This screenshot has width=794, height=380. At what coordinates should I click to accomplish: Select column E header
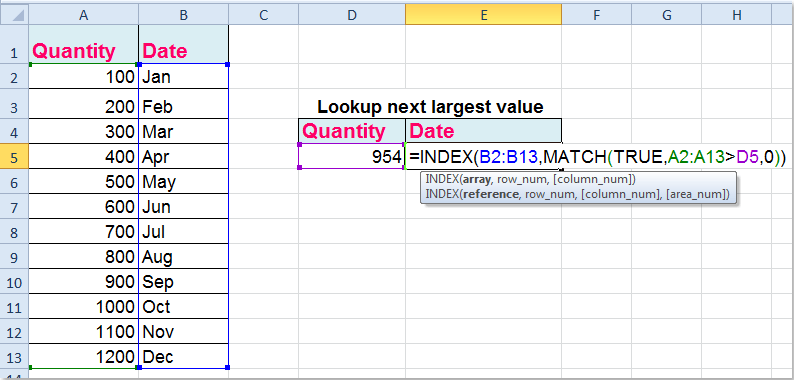pos(484,15)
